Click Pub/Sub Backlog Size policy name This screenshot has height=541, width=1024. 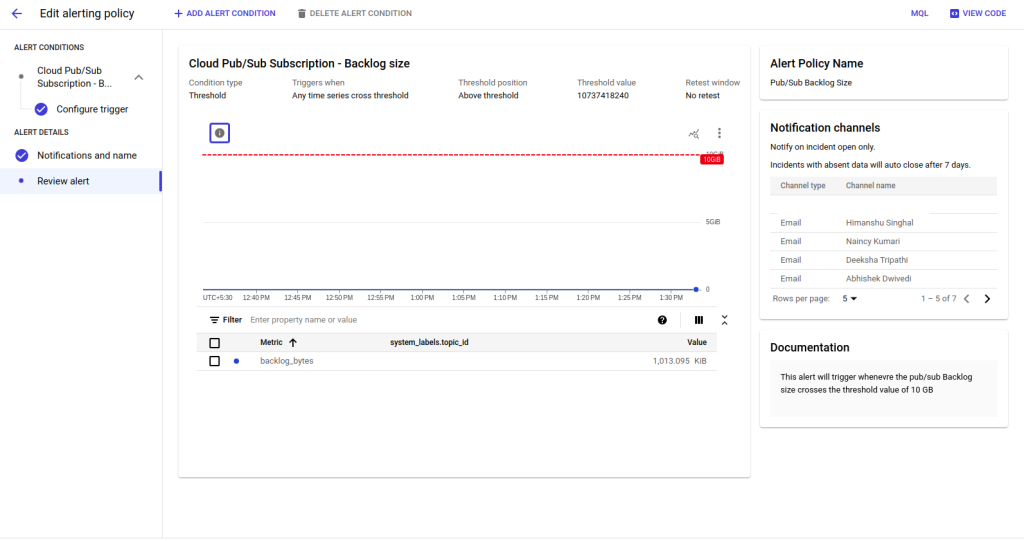[810, 83]
